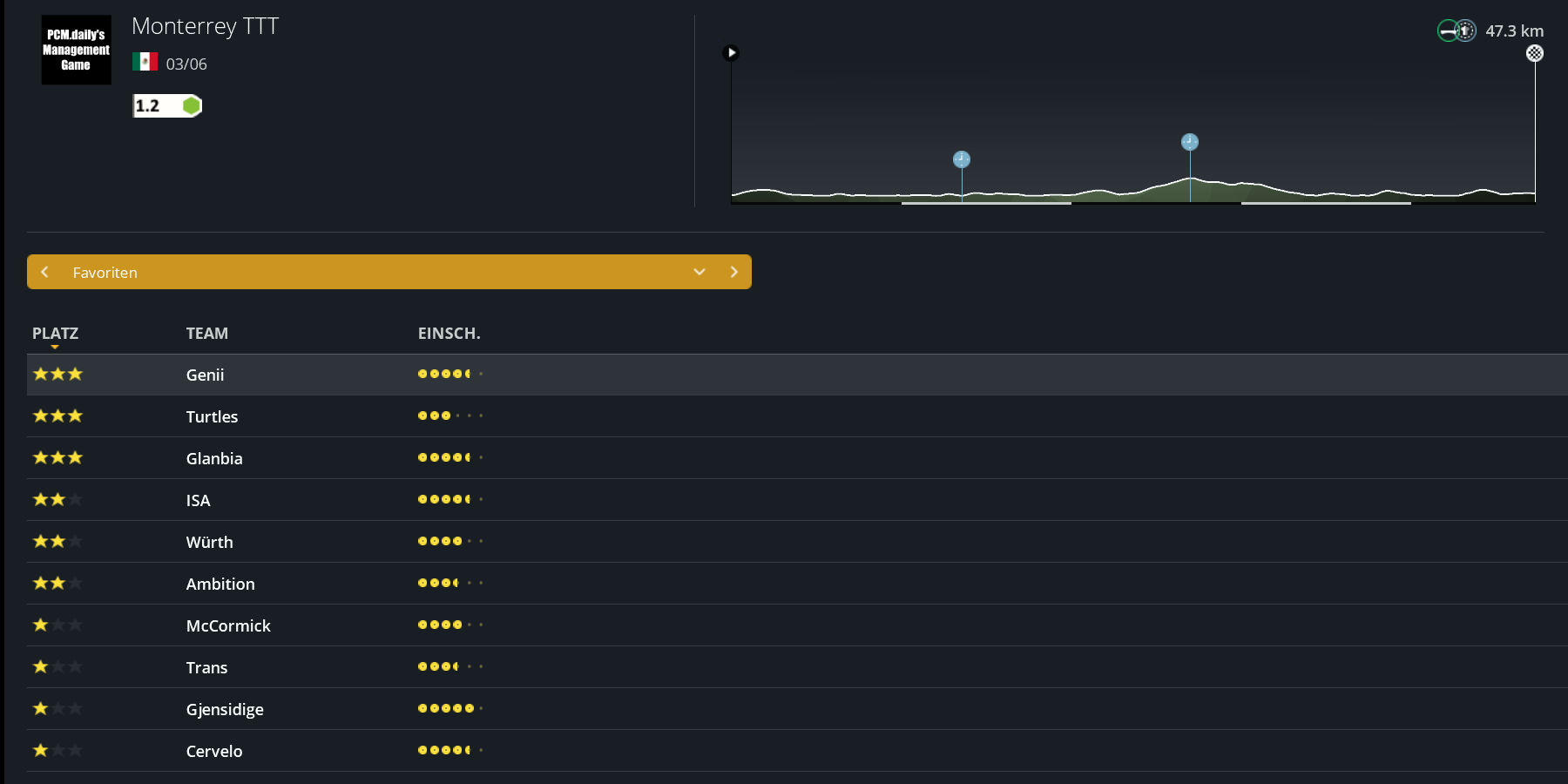This screenshot has width=1568, height=784.
Task: Click the 1.2 race class badge
Action: tap(166, 106)
